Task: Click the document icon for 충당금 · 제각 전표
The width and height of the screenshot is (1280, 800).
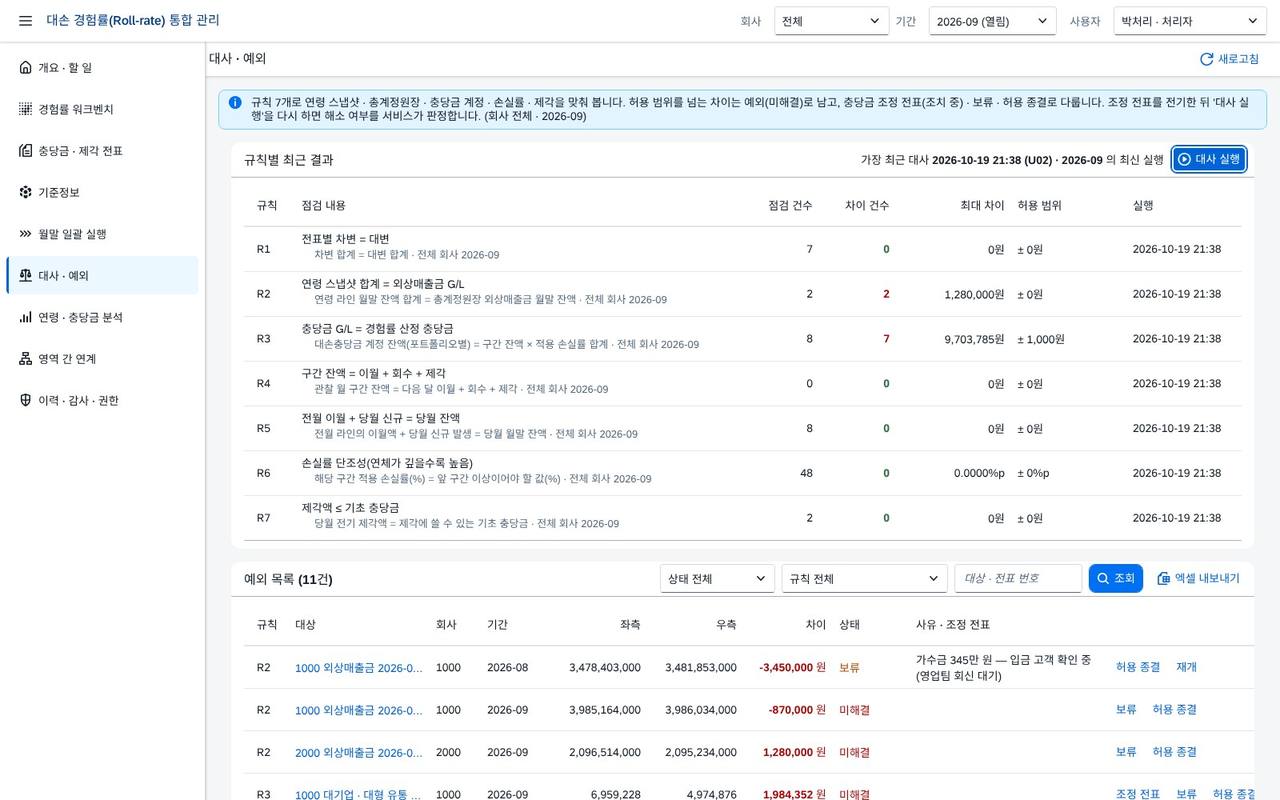Action: click(x=25, y=151)
